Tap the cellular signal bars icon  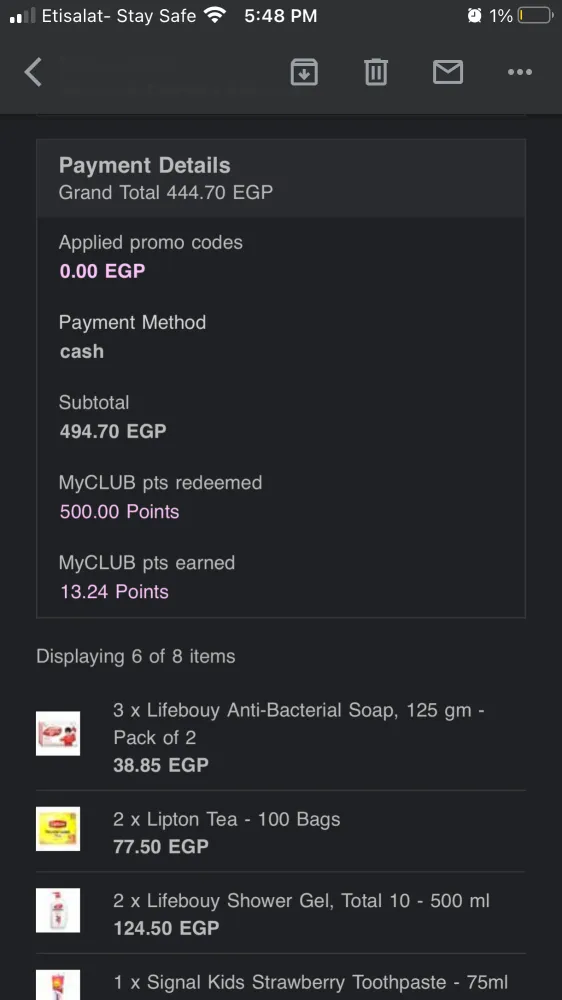pyautogui.click(x=22, y=16)
